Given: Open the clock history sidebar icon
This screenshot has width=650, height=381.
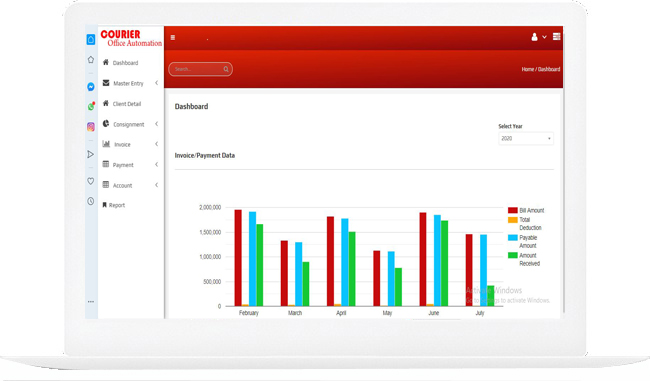Looking at the screenshot, I should pyautogui.click(x=91, y=201).
